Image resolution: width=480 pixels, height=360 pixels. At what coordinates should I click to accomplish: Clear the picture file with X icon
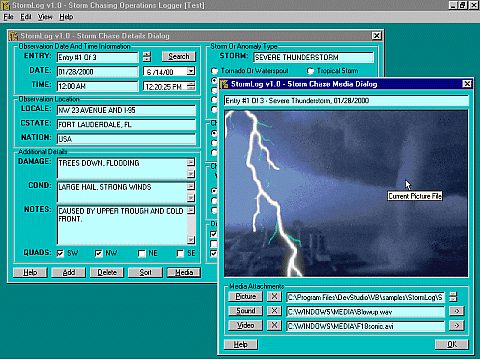[x=274, y=297]
